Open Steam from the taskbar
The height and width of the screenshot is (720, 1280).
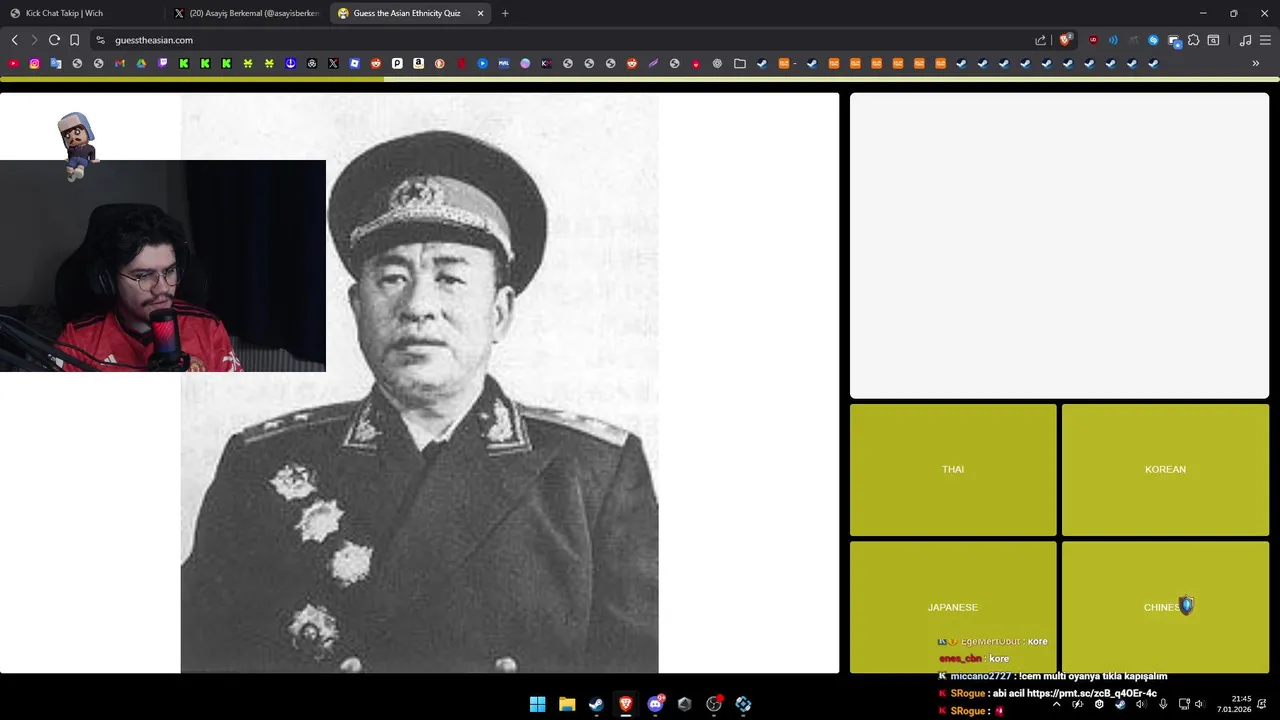click(x=596, y=704)
